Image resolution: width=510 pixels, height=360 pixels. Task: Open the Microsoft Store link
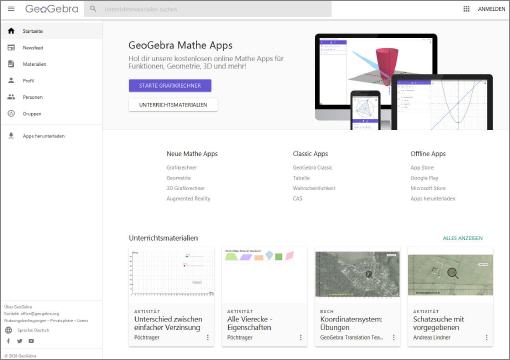pyautogui.click(x=428, y=188)
